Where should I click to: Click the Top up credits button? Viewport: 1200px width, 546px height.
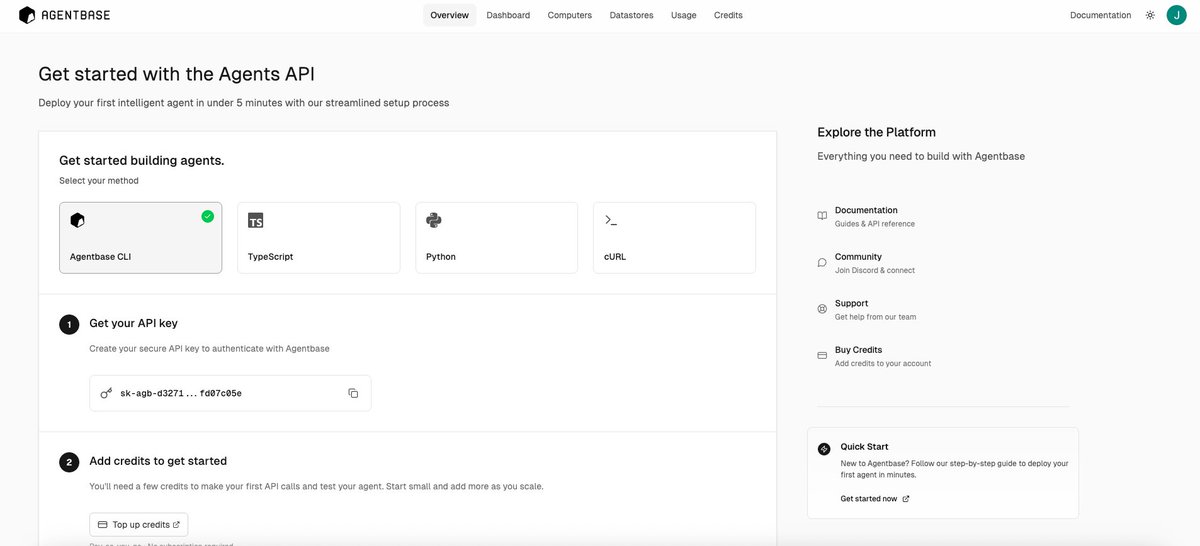coord(139,524)
